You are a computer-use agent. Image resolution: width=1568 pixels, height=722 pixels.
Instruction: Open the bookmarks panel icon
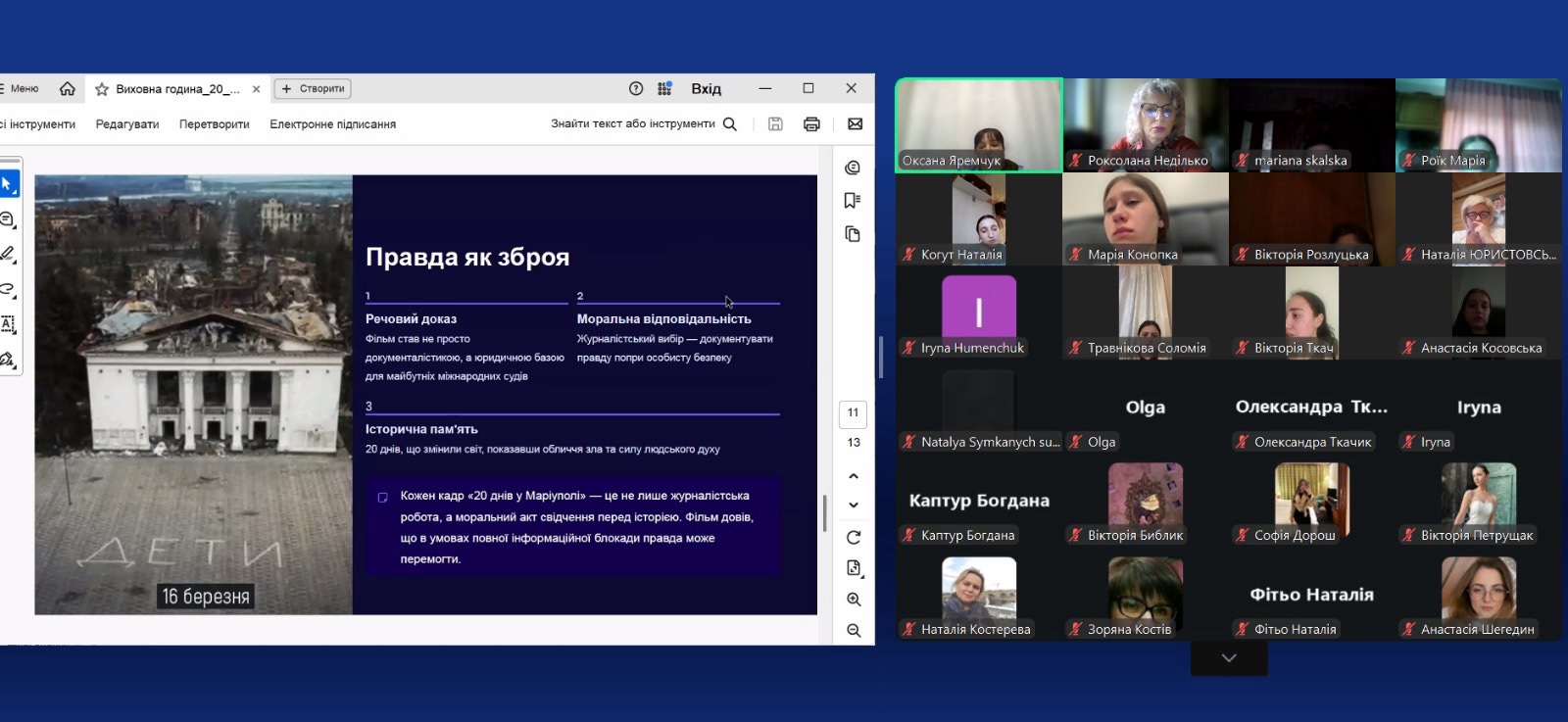853,201
